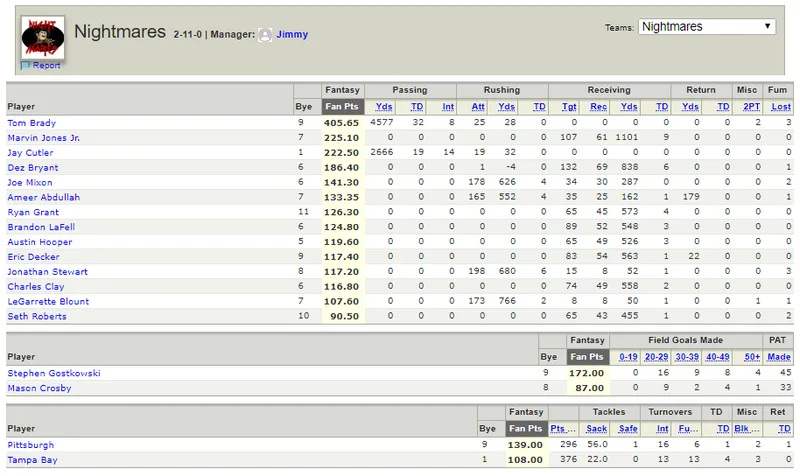This screenshot has height=476, width=800.
Task: Sort by Fumbles Lost column header
Action: coord(781,107)
